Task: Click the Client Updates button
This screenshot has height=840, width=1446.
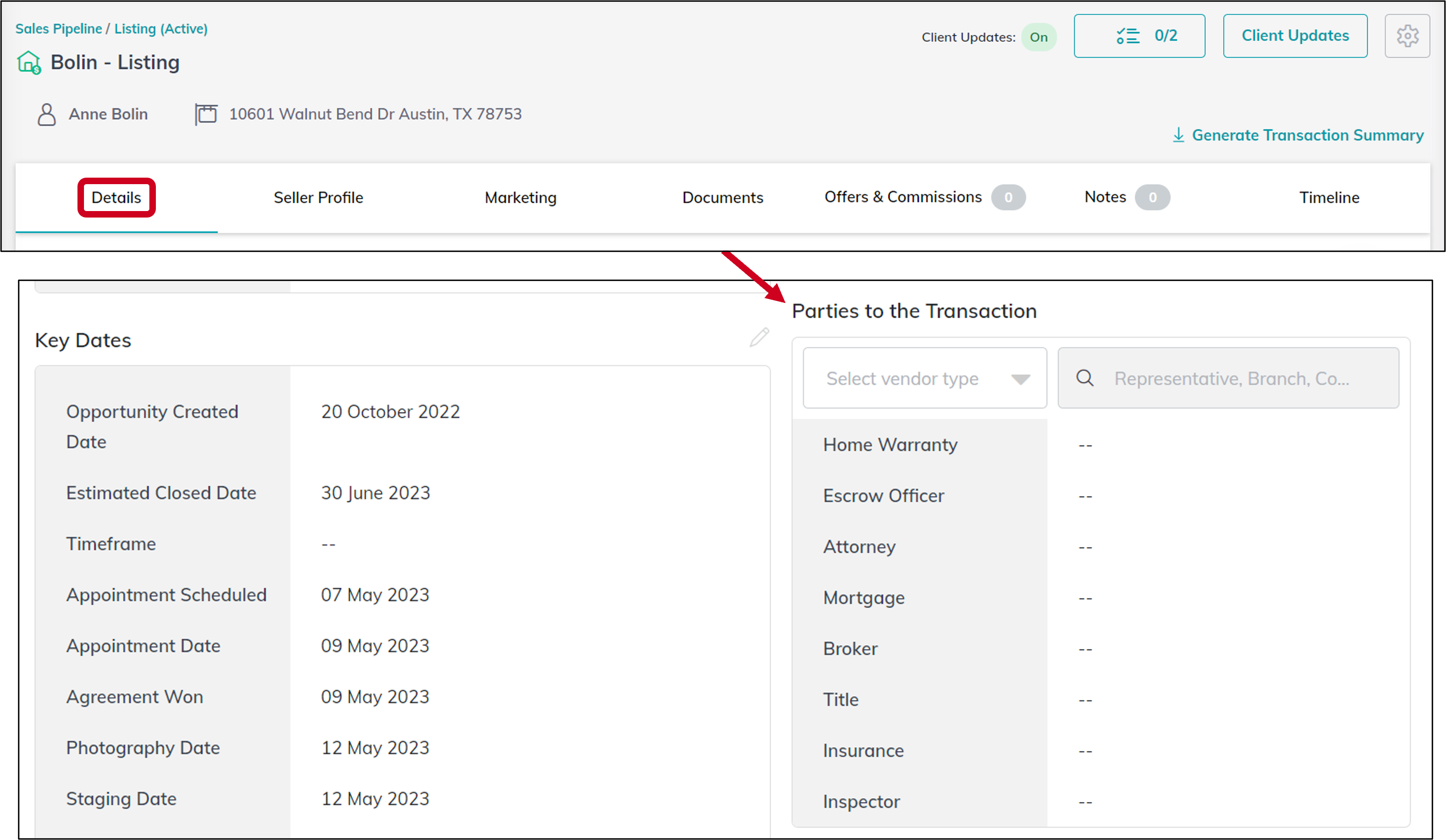Action: [1295, 36]
